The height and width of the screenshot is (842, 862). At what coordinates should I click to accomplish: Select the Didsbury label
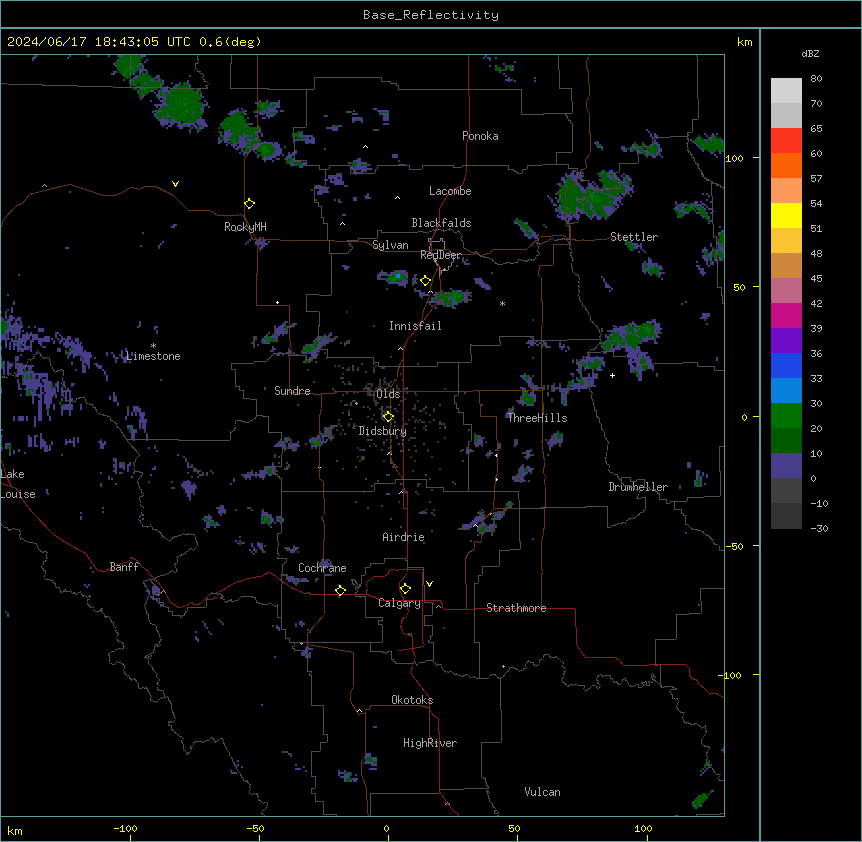tap(383, 431)
